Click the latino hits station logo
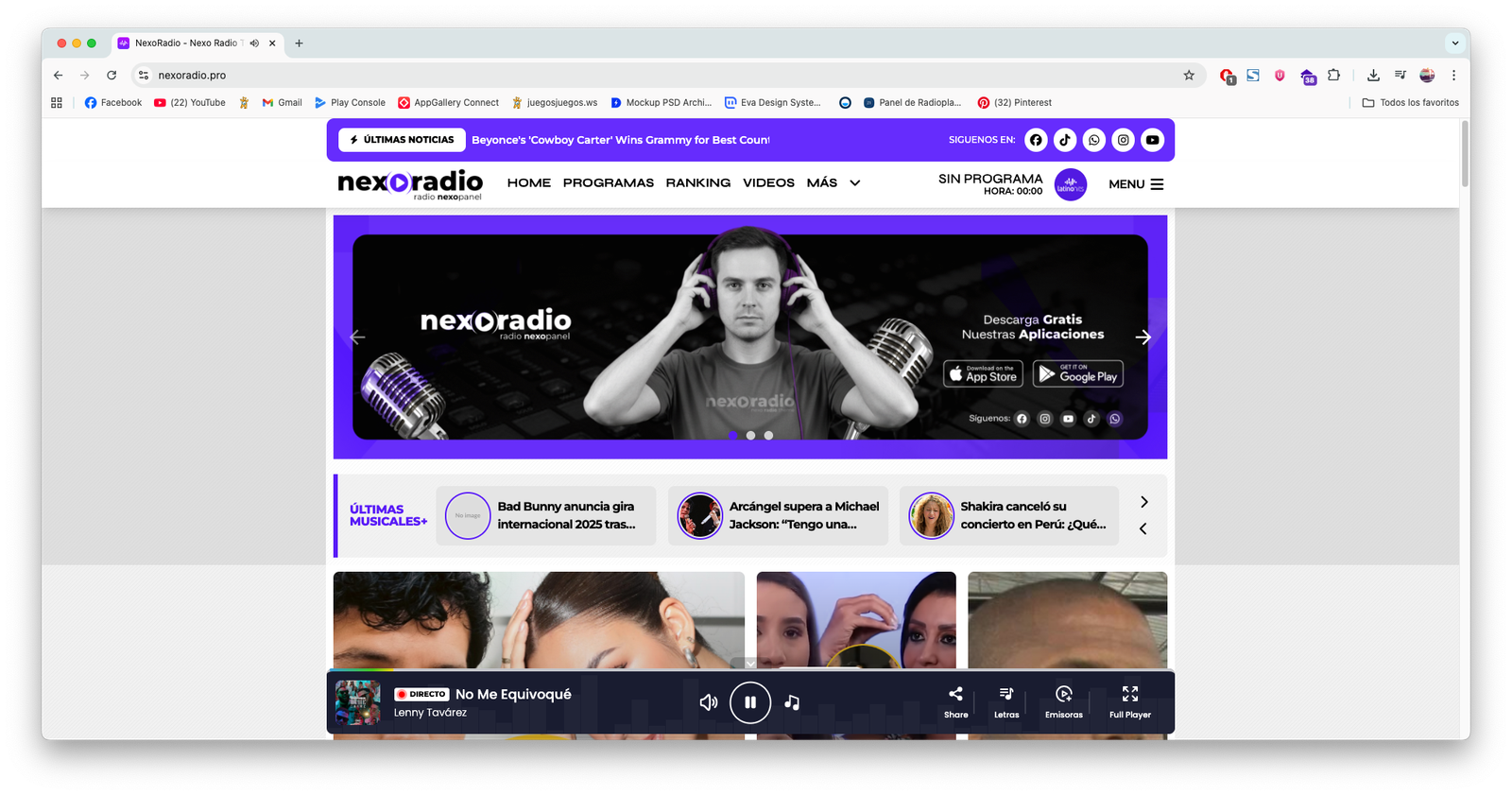 1071,184
